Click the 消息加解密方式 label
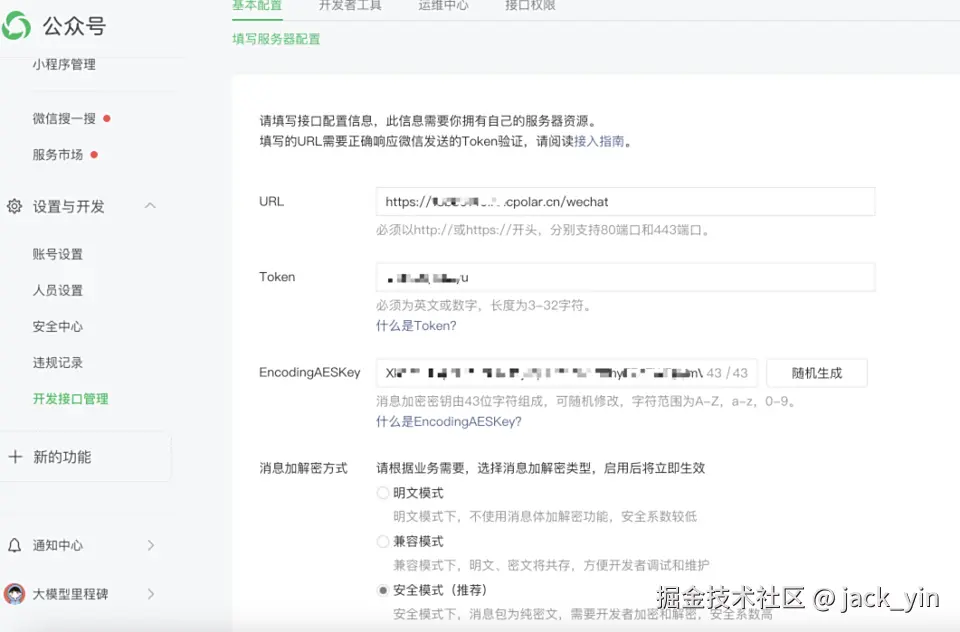 304,468
